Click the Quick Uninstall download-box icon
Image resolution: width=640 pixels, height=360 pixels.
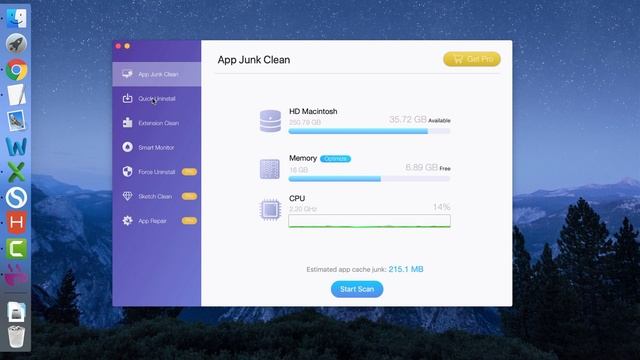(x=127, y=98)
